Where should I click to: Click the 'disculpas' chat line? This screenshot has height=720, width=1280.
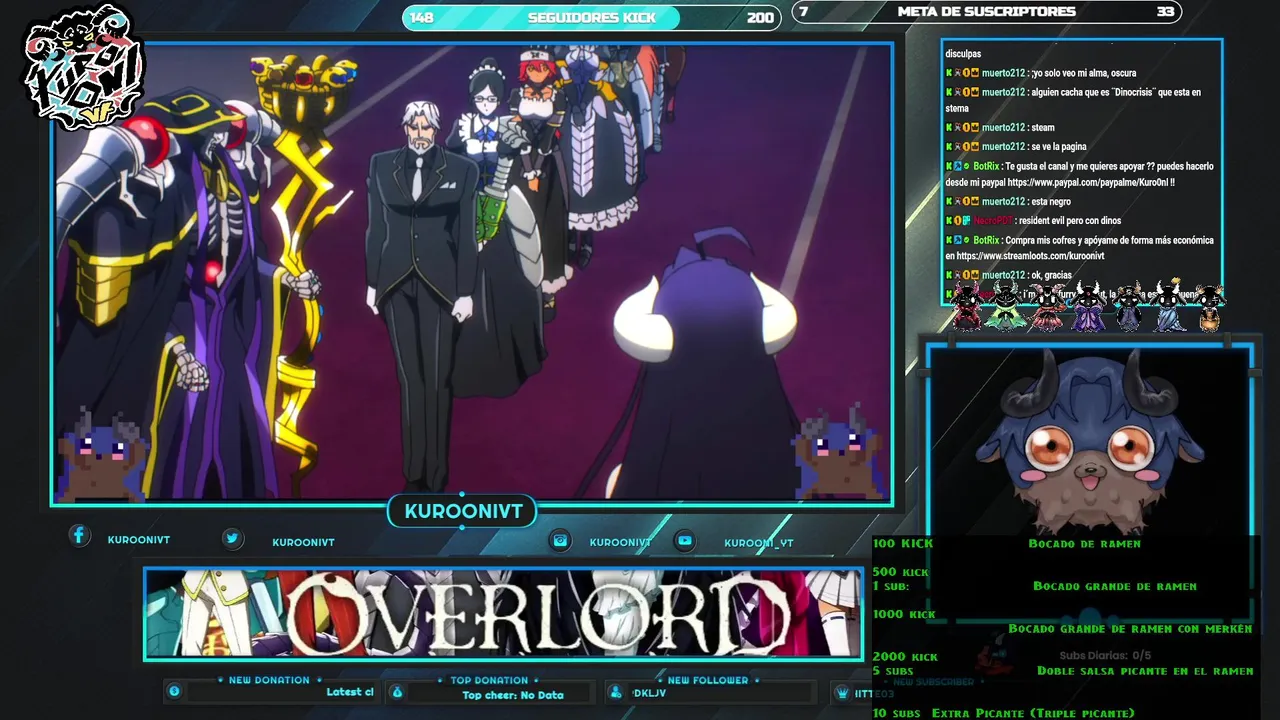tap(963, 54)
